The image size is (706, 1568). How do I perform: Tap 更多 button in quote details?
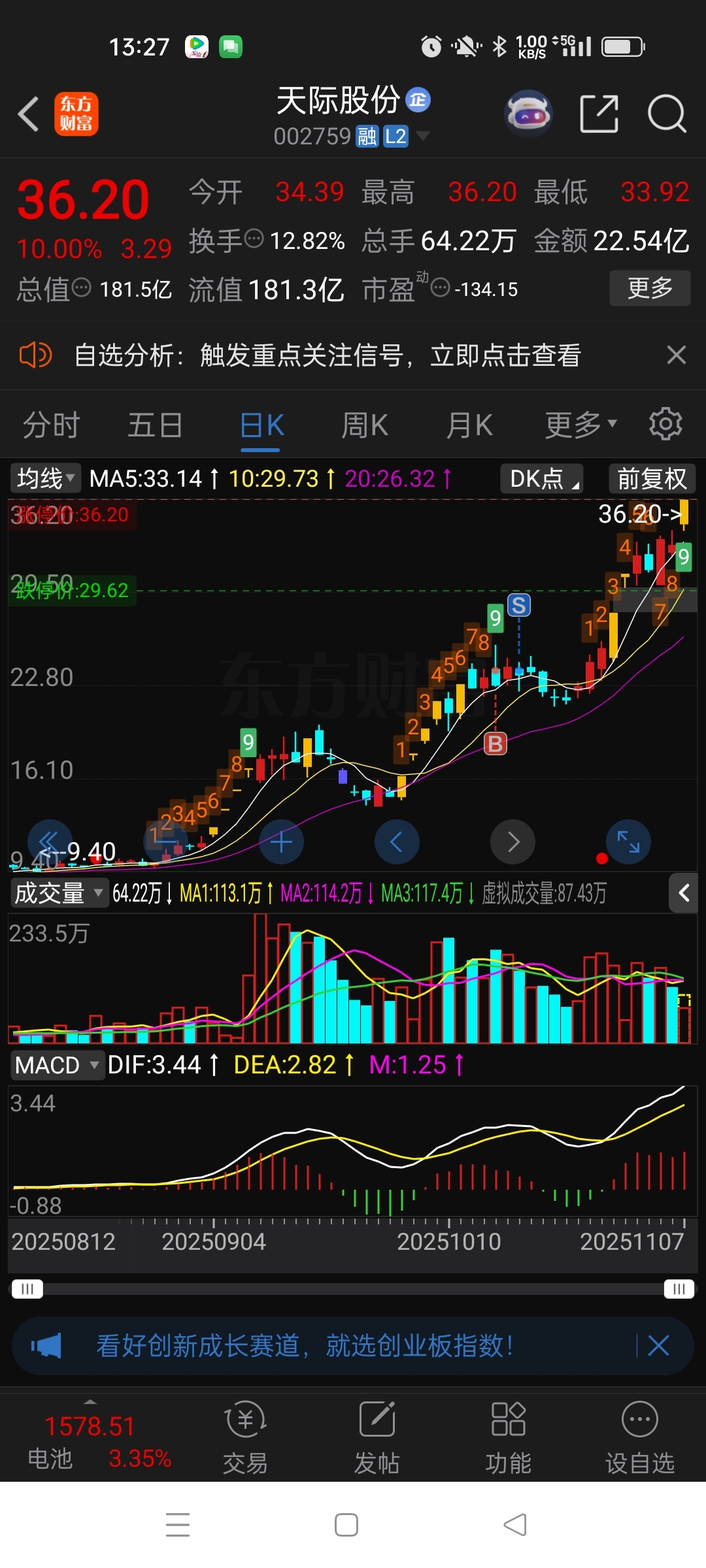coord(650,288)
